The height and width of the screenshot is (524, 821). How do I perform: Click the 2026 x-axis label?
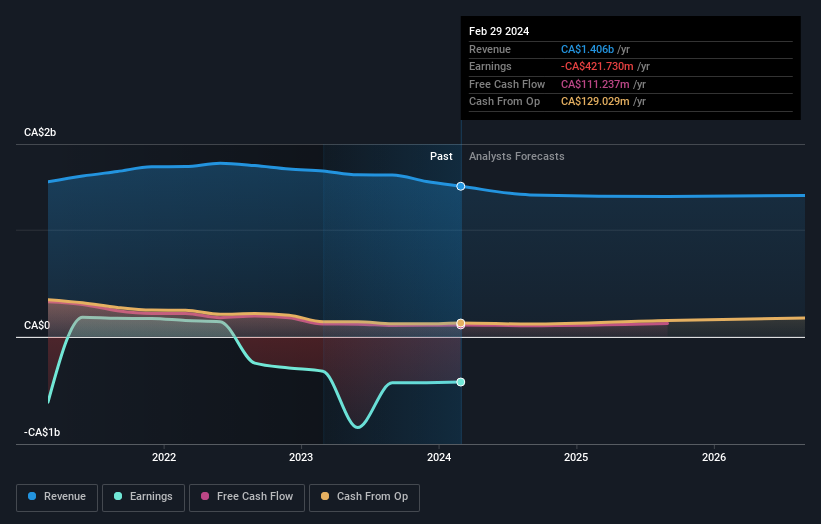point(714,458)
